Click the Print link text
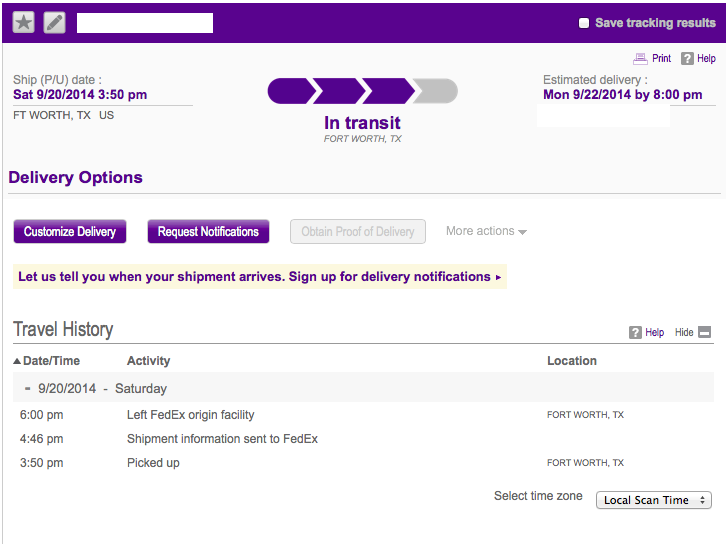 [x=661, y=58]
